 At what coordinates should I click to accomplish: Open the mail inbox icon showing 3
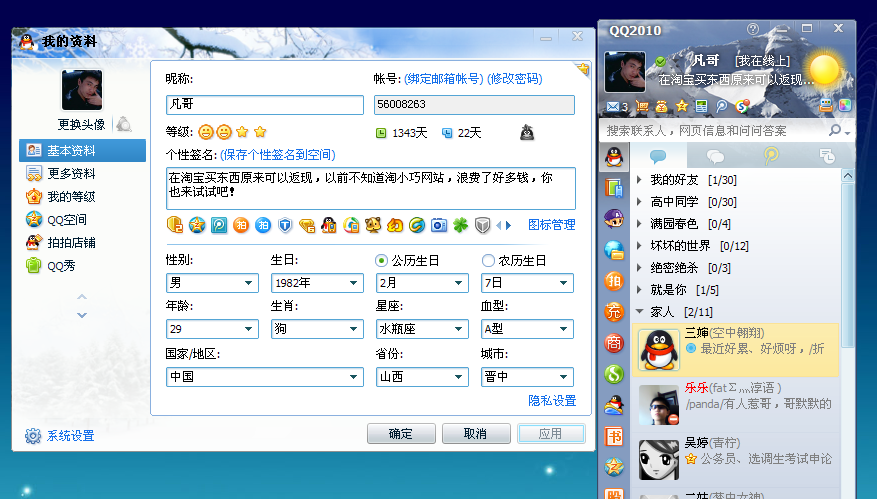pos(617,106)
